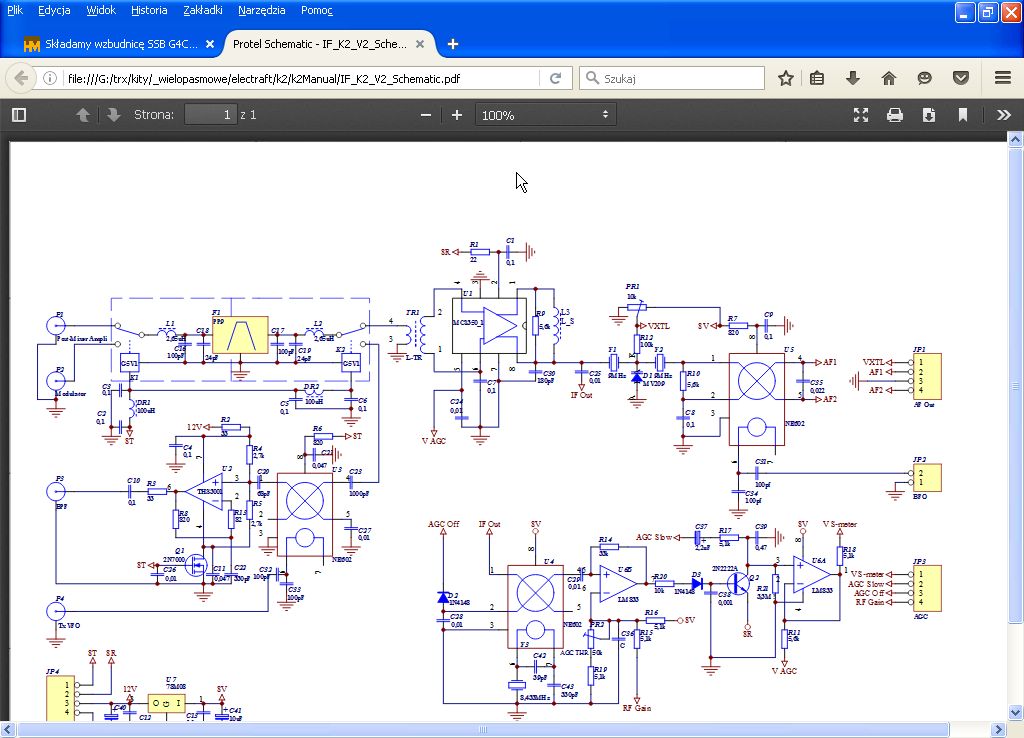Image resolution: width=1024 pixels, height=738 pixels.
Task: Zoom in on the schematic
Action: point(457,115)
